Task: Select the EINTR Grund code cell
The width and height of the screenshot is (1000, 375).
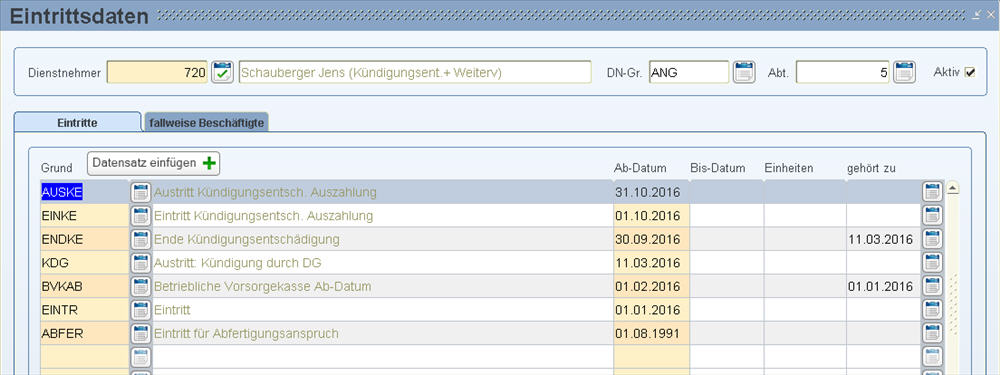Action: coord(85,310)
